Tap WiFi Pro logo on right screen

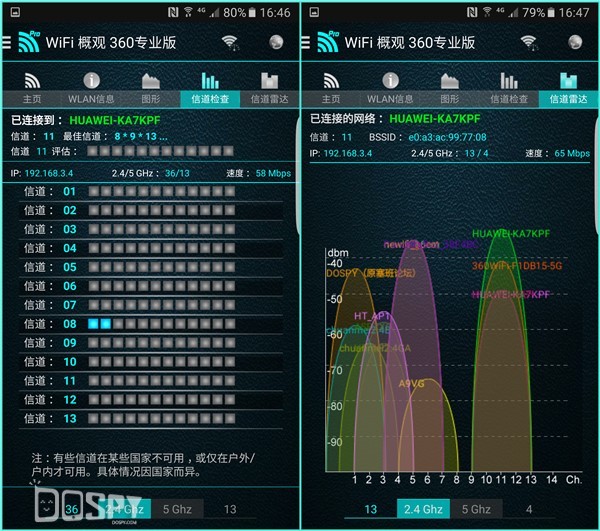point(328,41)
